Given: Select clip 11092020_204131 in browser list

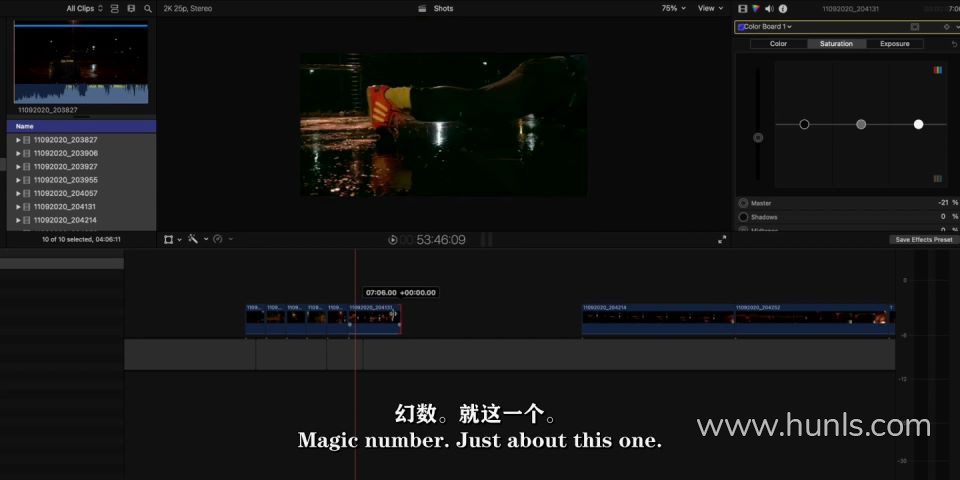Looking at the screenshot, I should [x=81, y=207].
